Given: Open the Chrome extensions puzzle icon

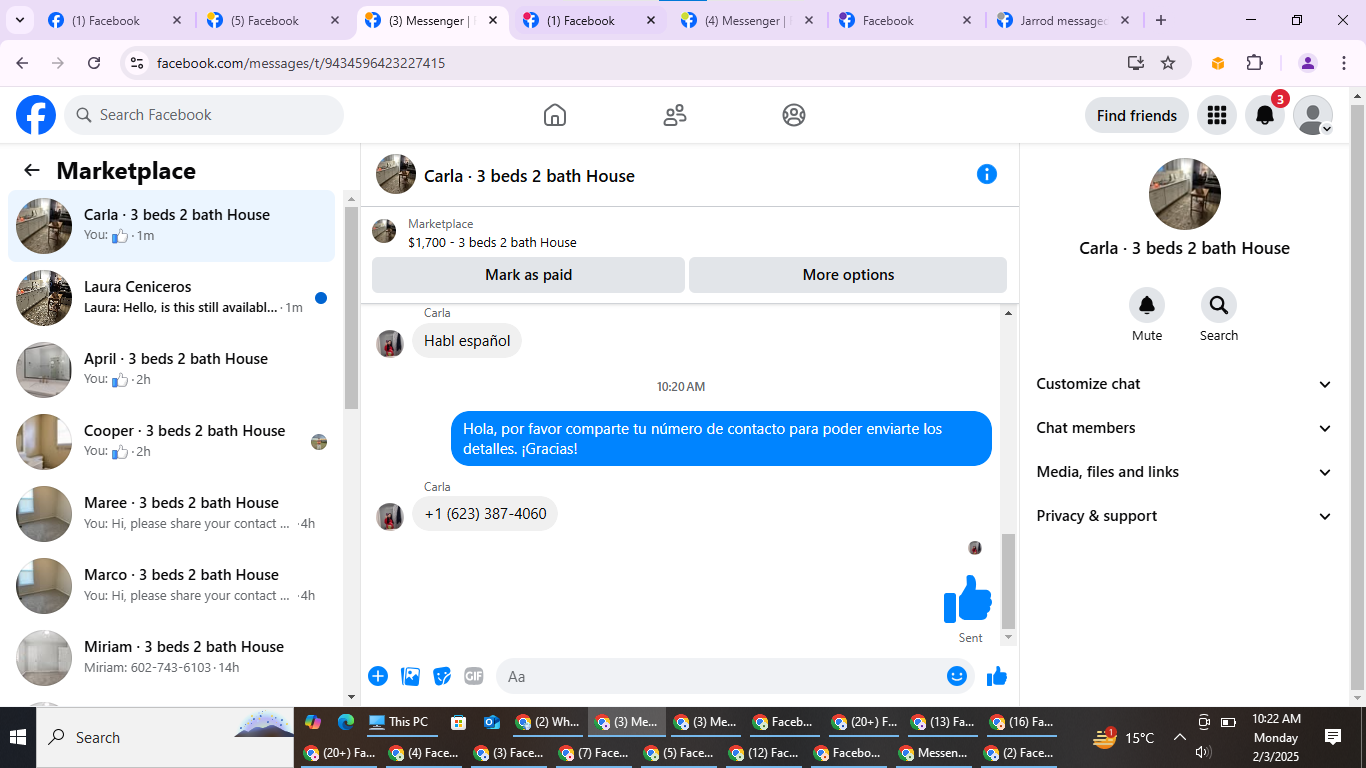Looking at the screenshot, I should pyautogui.click(x=1255, y=63).
